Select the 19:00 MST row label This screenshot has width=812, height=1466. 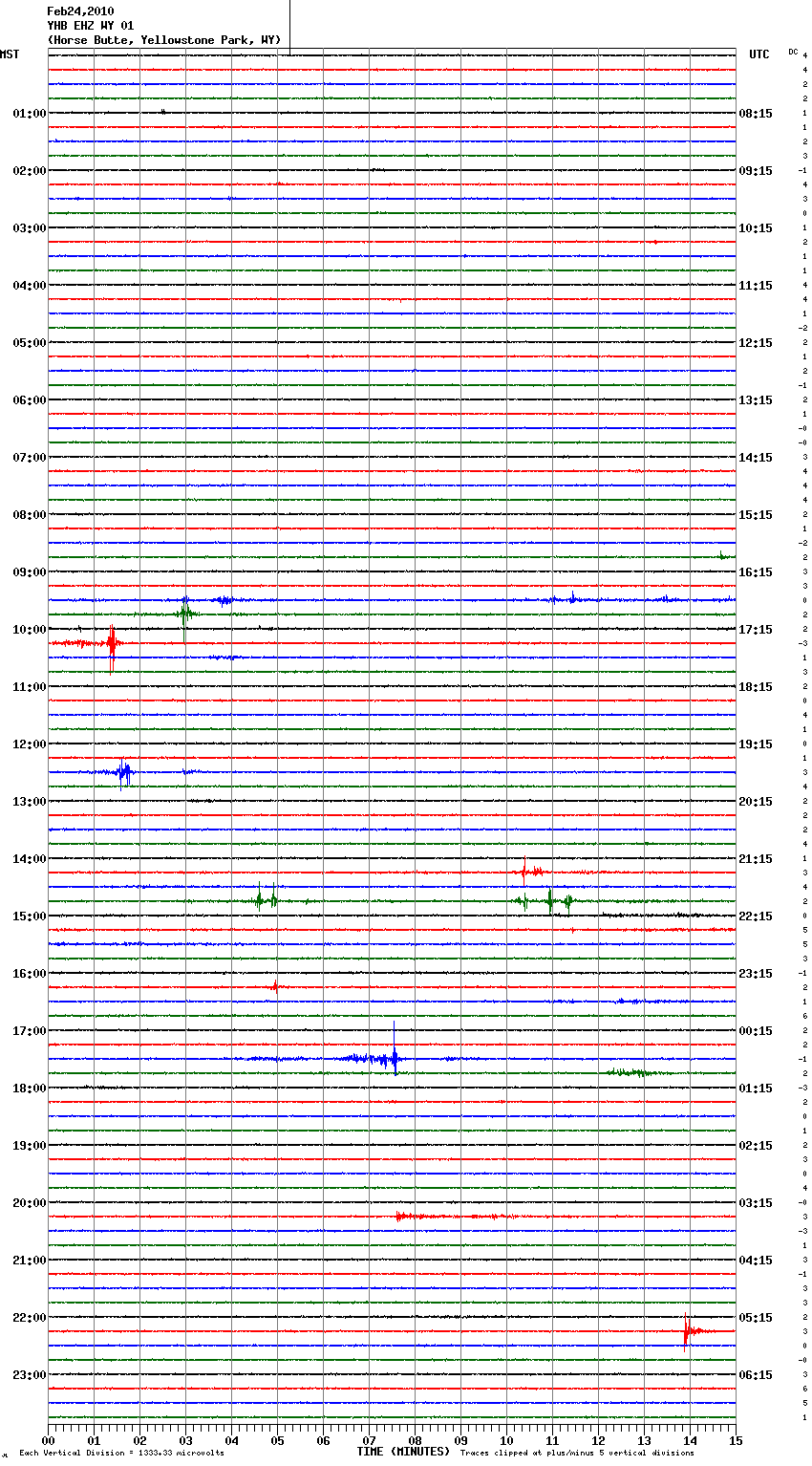pyautogui.click(x=30, y=1146)
